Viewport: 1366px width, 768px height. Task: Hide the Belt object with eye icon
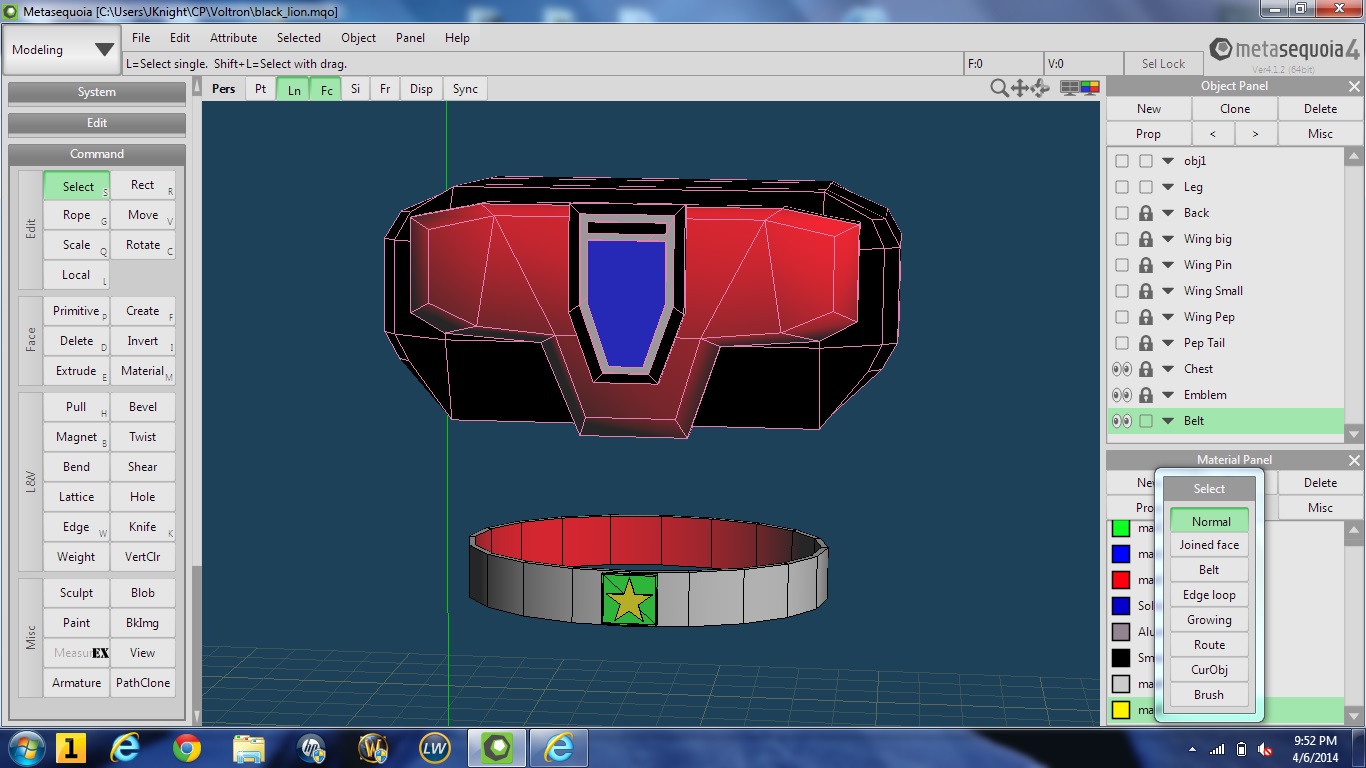(1122, 421)
